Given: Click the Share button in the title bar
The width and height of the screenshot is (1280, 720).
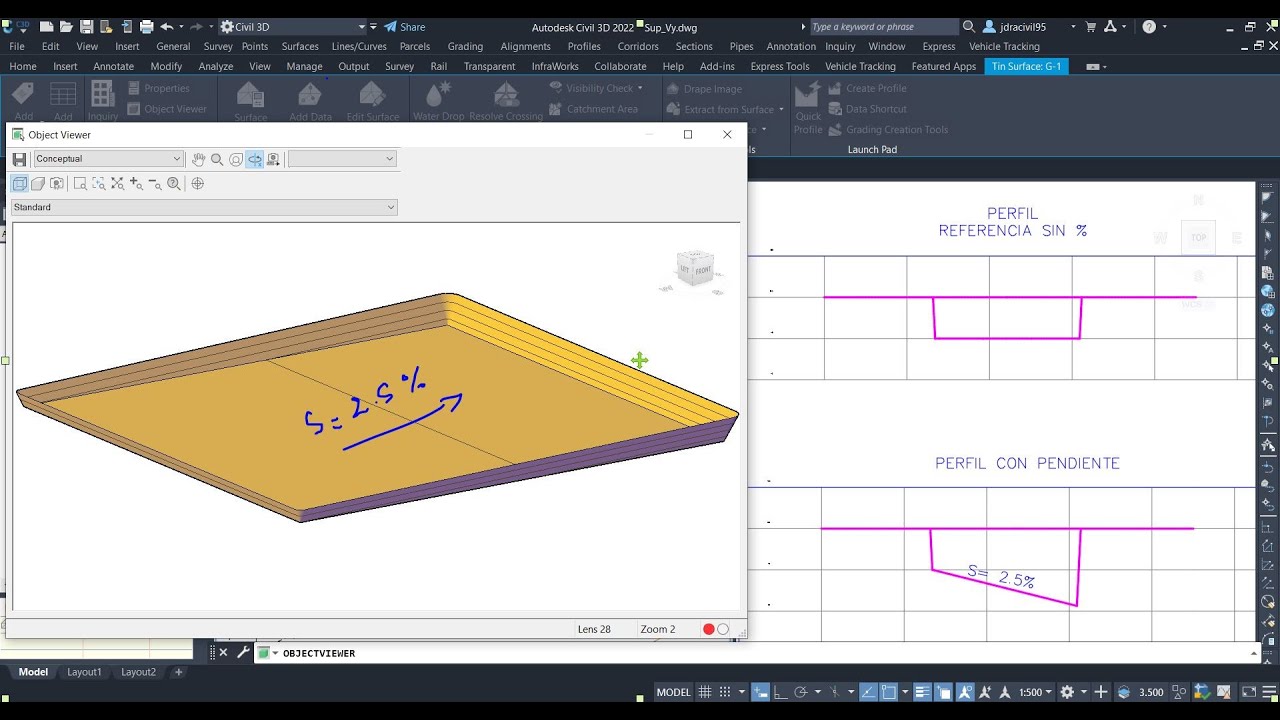Looking at the screenshot, I should [404, 27].
